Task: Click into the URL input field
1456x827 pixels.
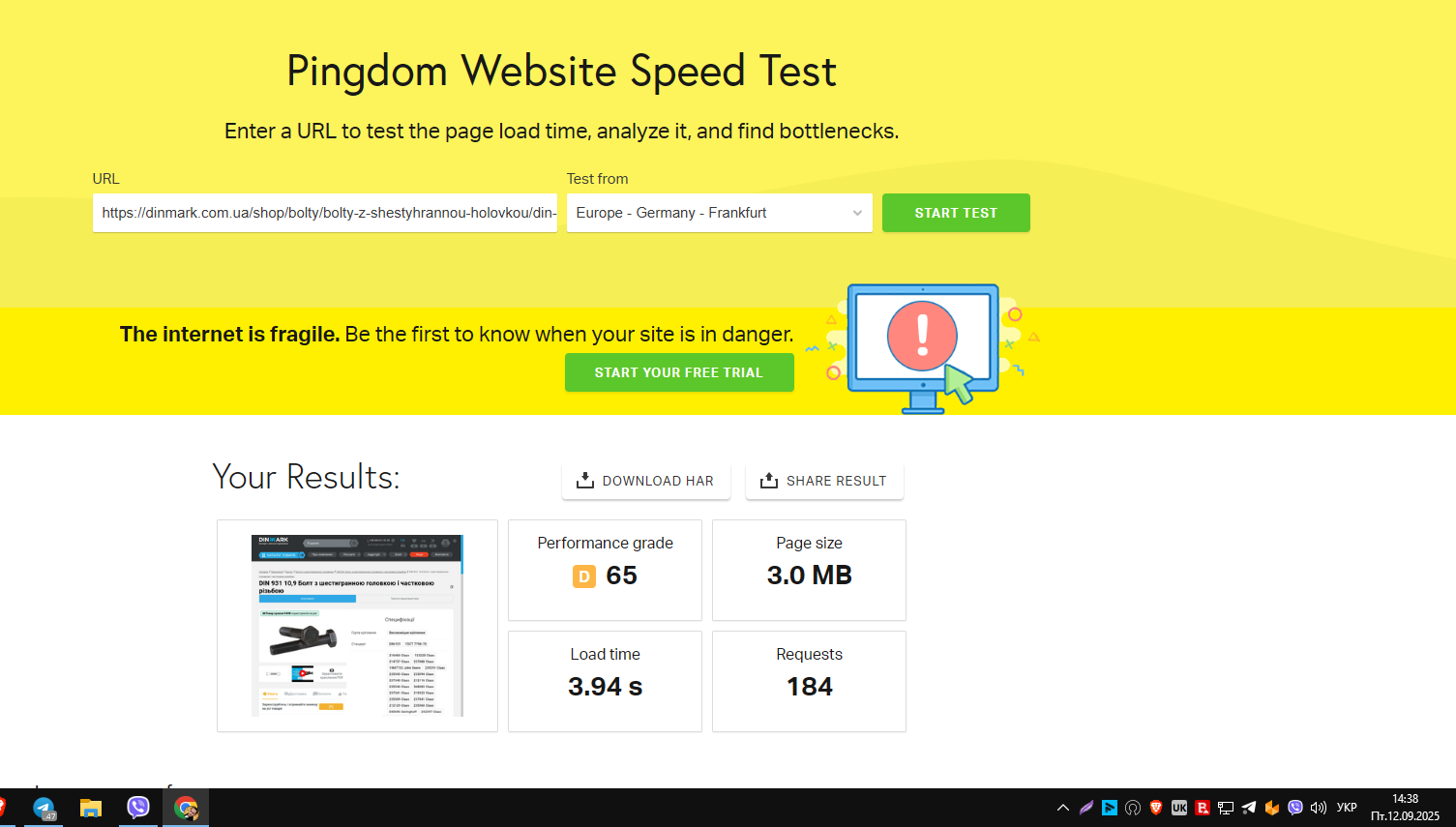Action: 325,213
